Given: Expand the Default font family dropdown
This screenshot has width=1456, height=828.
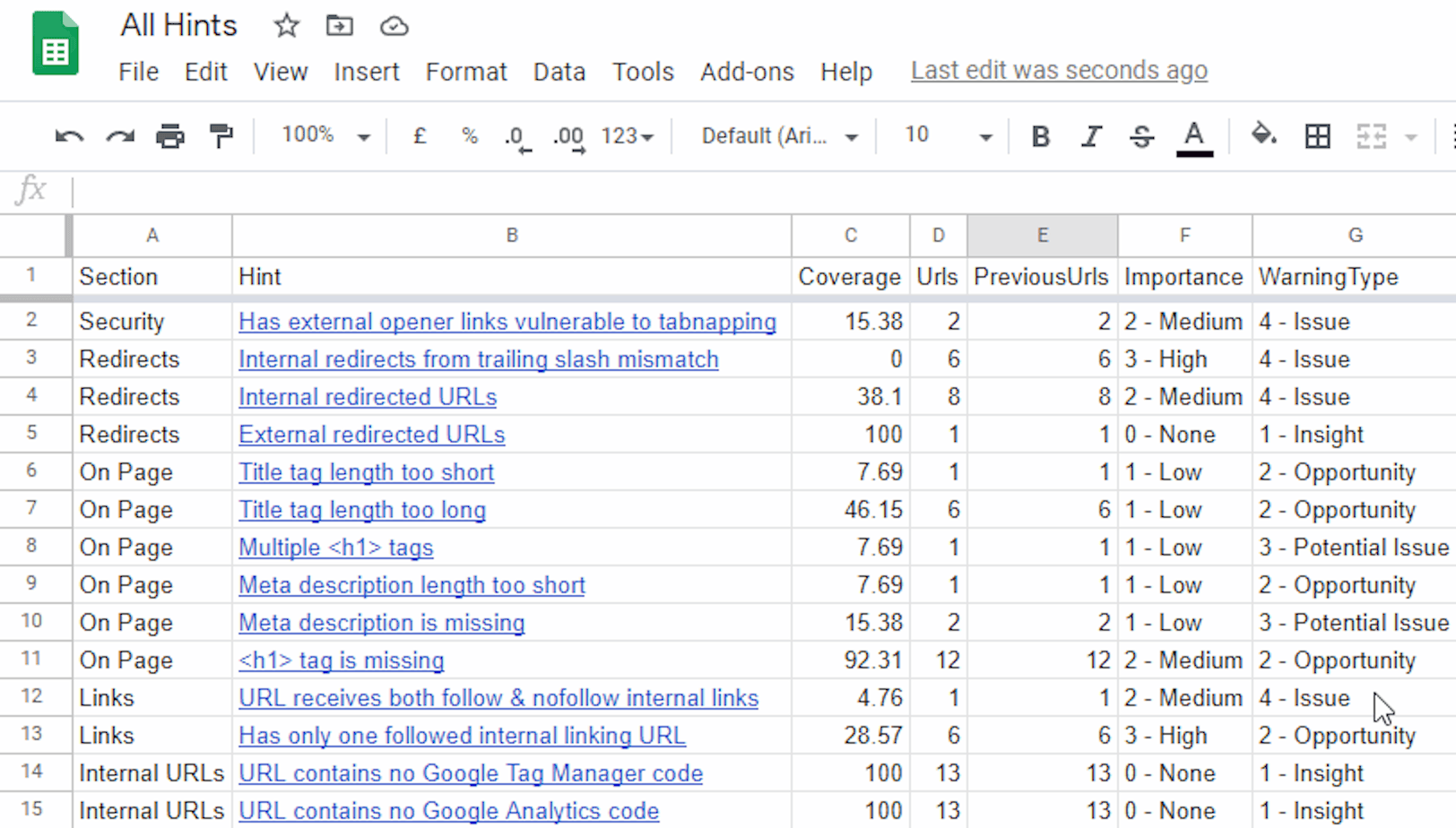Looking at the screenshot, I should click(778, 136).
